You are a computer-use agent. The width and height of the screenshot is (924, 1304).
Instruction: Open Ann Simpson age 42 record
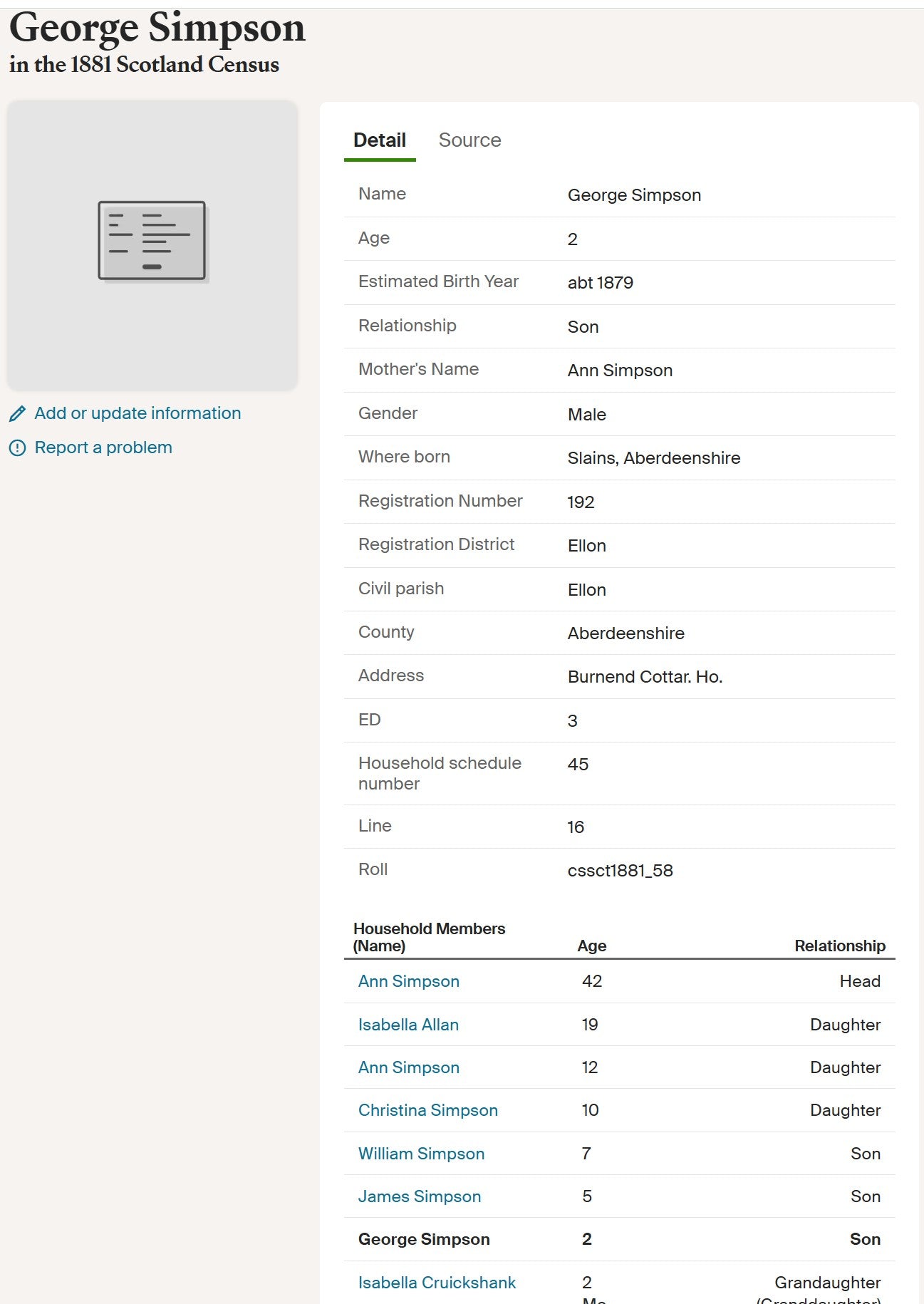(408, 981)
